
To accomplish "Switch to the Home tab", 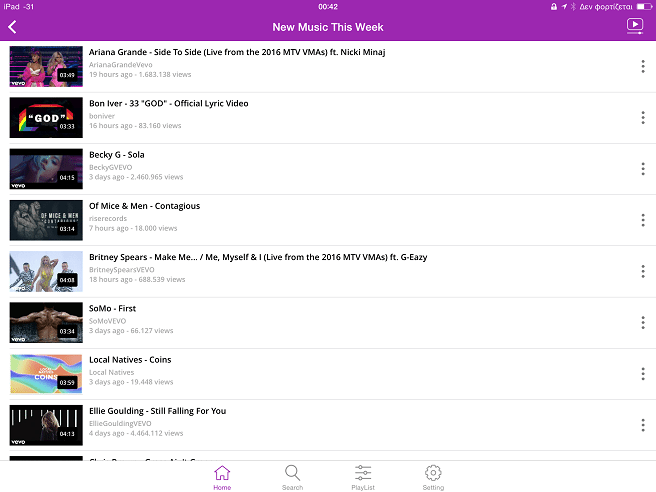I will (x=222, y=478).
